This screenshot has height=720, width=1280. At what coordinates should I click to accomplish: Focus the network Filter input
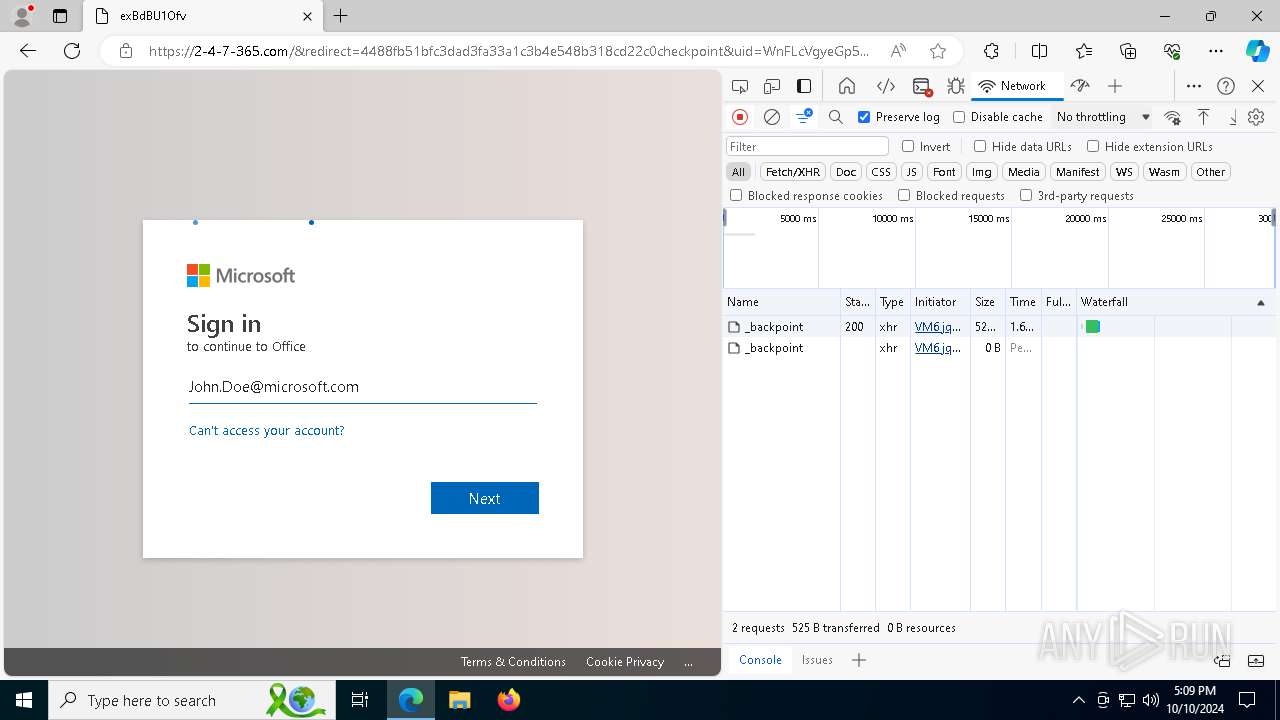[x=807, y=146]
